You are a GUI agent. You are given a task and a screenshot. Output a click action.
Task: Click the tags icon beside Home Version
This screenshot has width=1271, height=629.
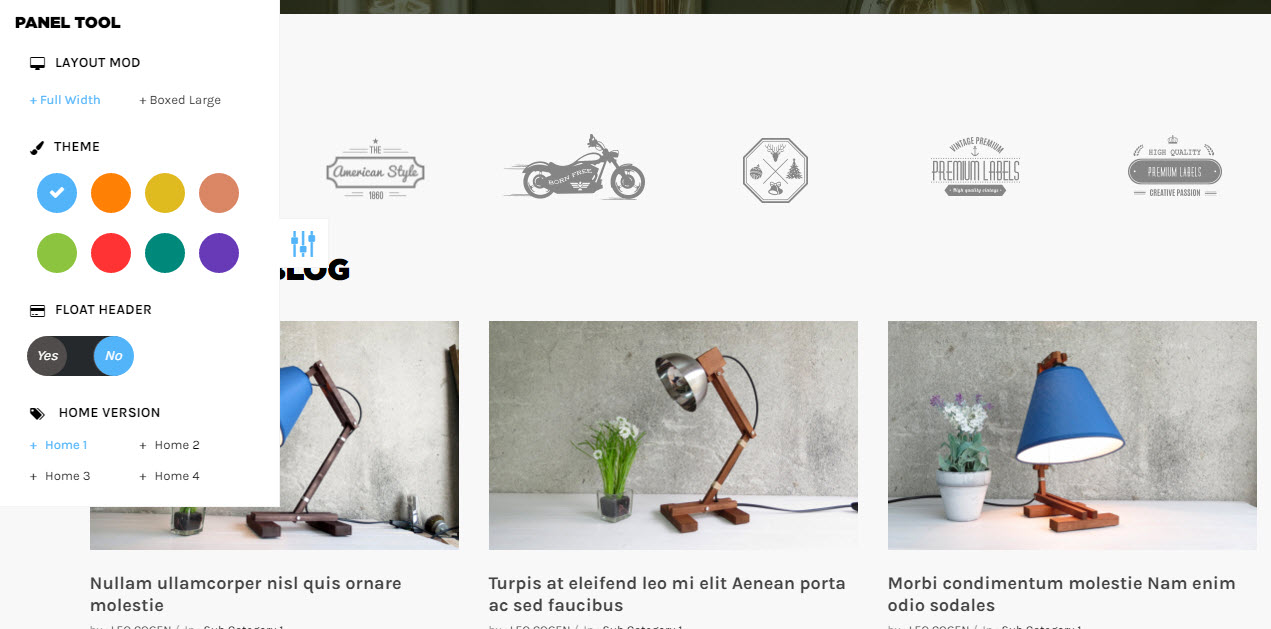click(x=37, y=413)
